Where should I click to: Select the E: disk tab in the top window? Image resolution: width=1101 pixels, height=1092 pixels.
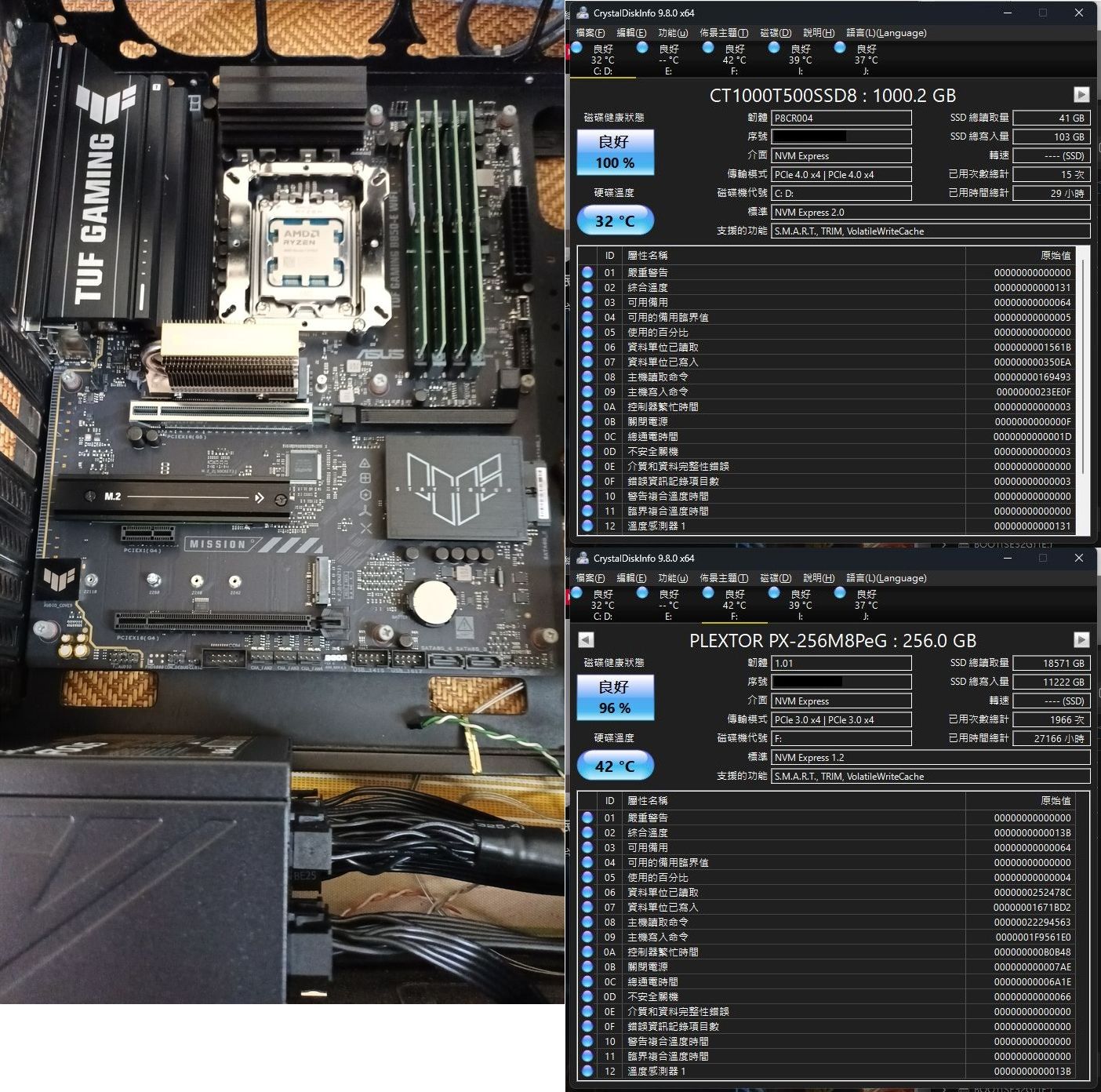coord(668,60)
